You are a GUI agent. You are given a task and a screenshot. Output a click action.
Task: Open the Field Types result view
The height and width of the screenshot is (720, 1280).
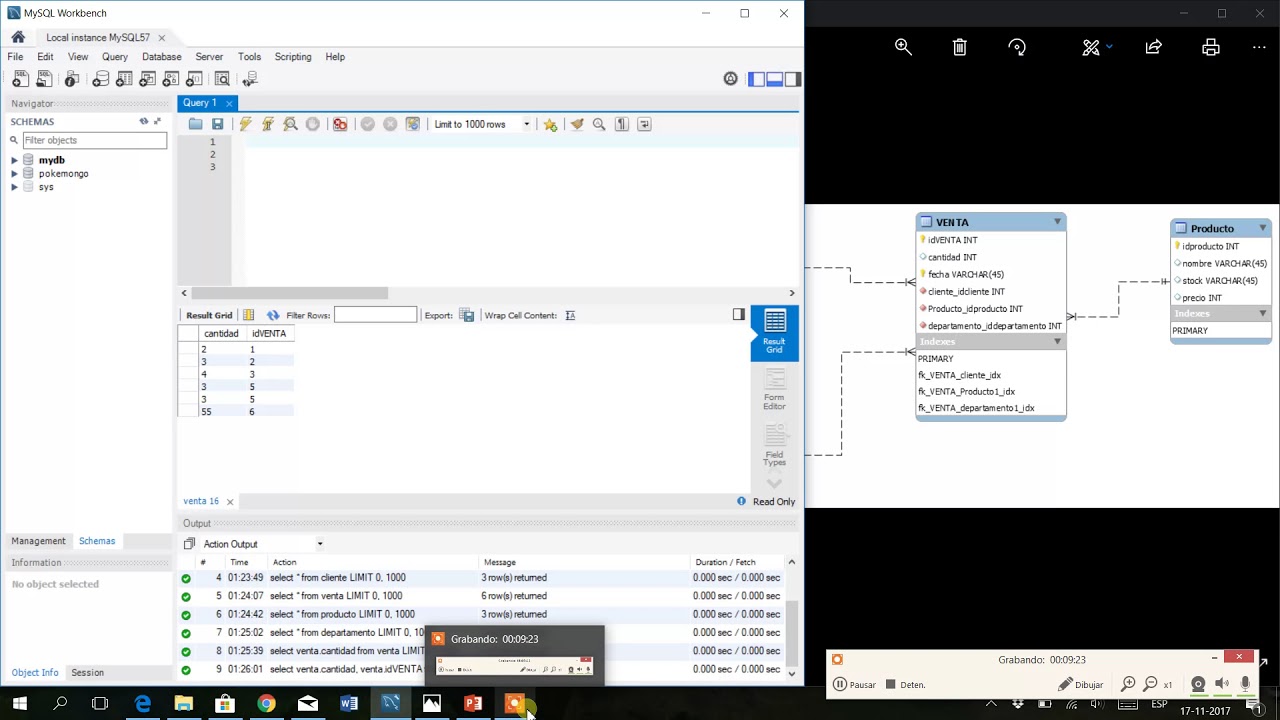[774, 444]
